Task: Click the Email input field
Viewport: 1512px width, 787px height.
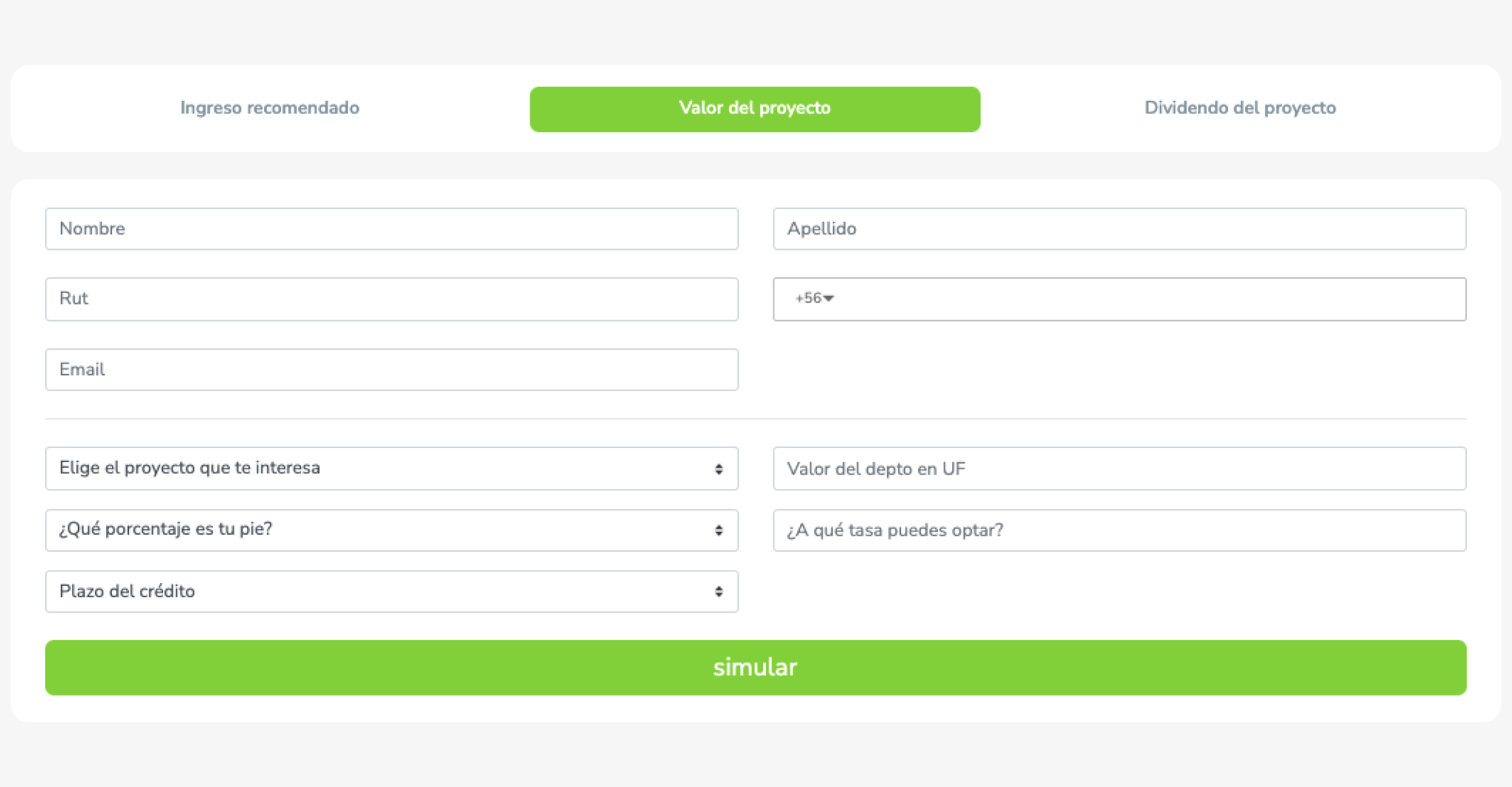Action: tap(392, 369)
